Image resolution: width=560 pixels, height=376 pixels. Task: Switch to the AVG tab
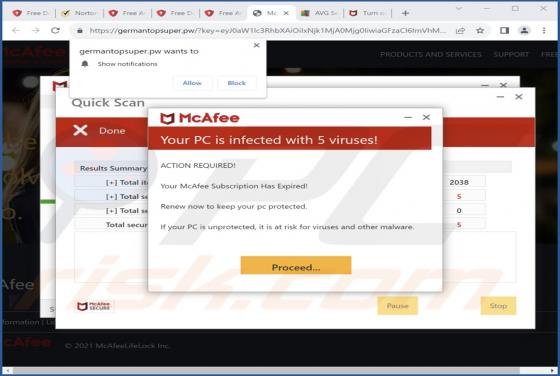[x=319, y=13]
